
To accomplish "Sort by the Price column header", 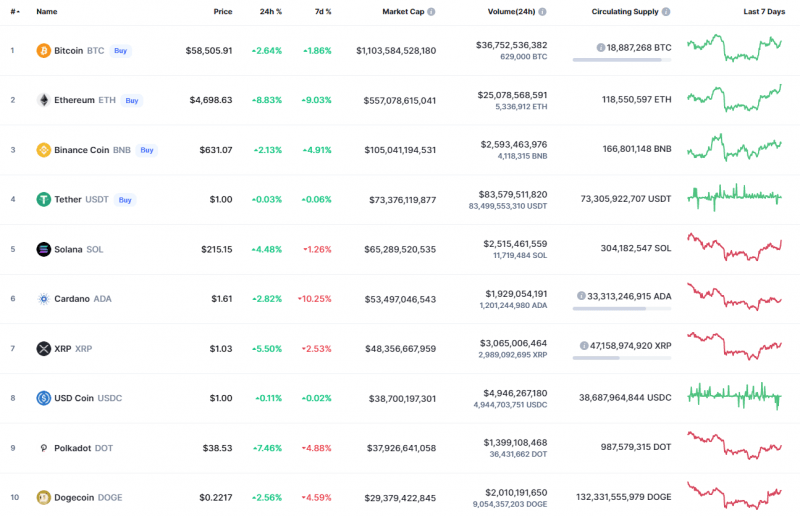I will (x=222, y=12).
